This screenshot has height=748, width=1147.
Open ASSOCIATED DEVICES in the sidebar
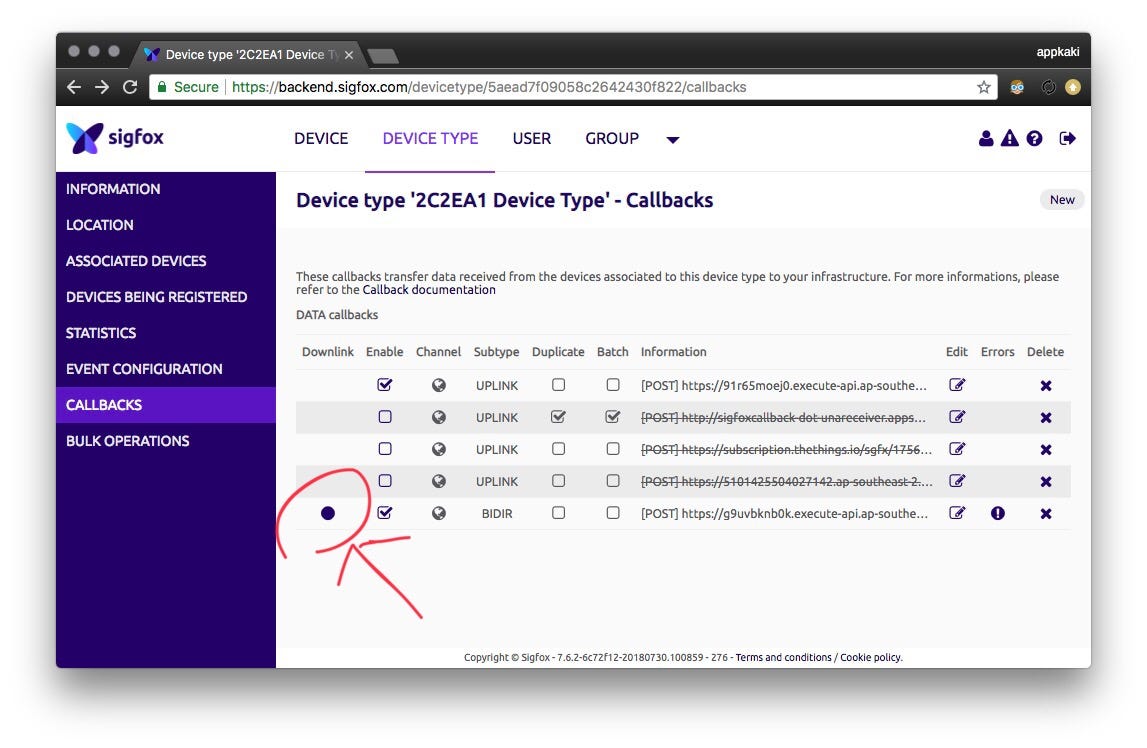coord(166,260)
